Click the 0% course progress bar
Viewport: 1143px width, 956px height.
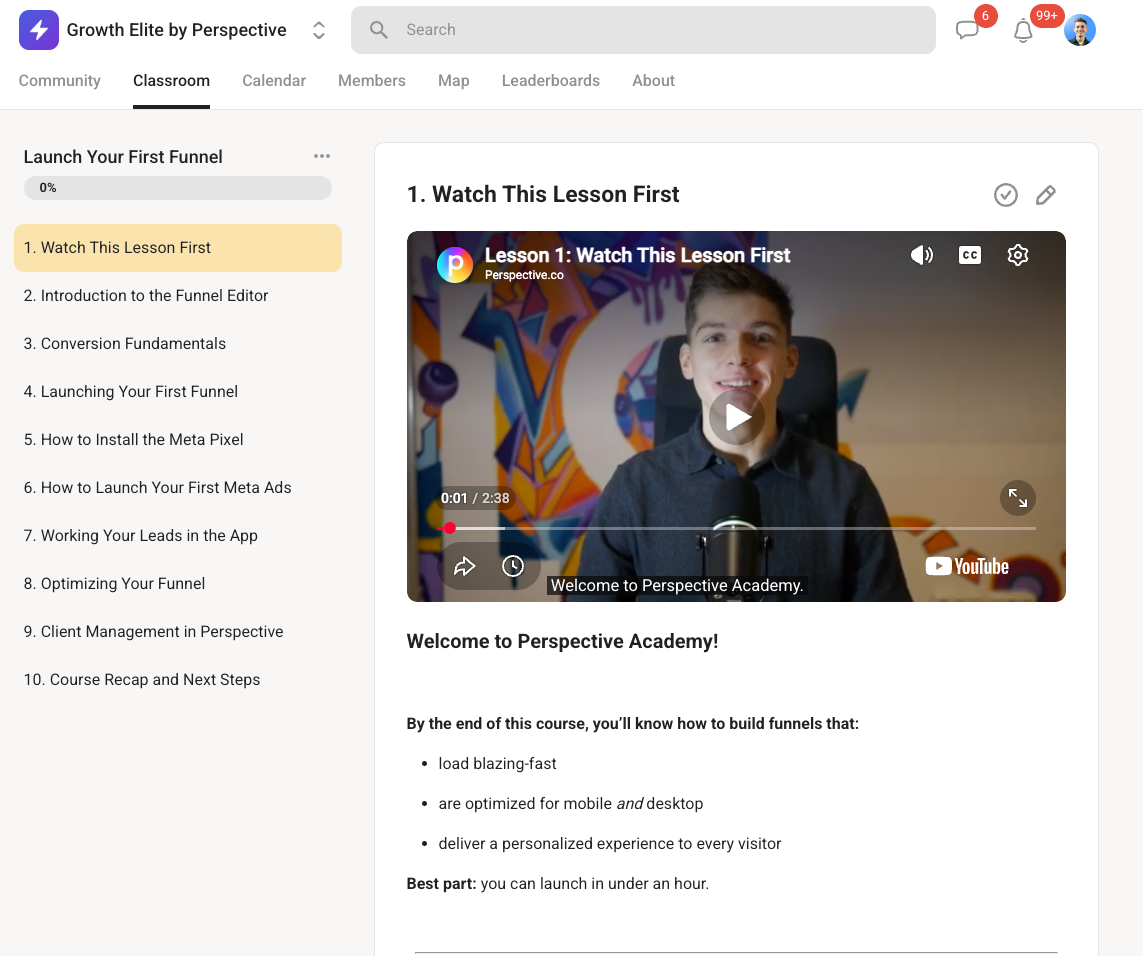point(178,188)
